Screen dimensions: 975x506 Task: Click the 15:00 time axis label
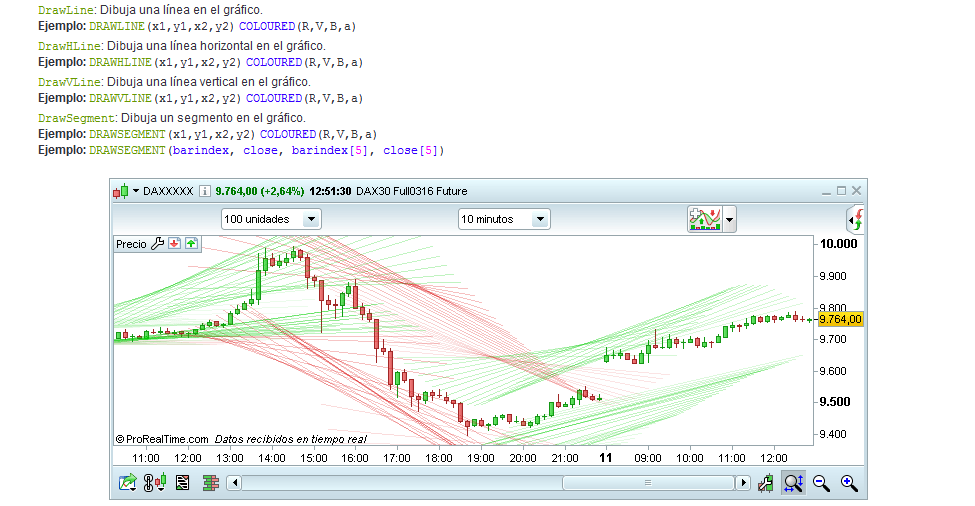pos(313,458)
